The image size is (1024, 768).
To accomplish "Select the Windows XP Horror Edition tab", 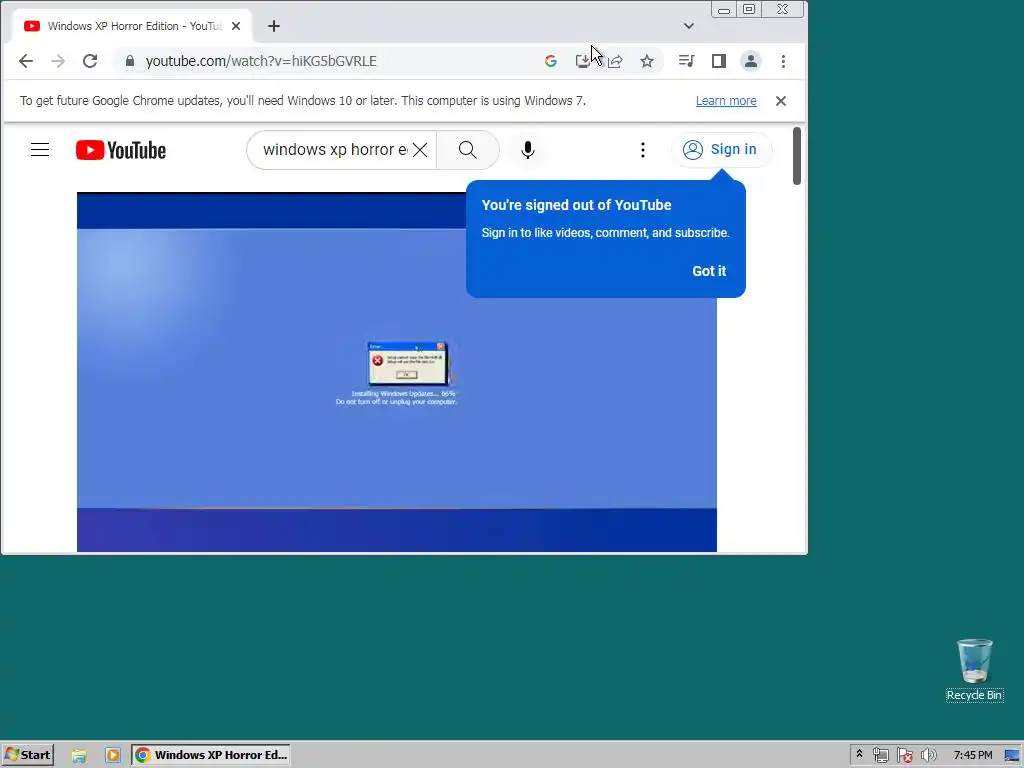I will (x=133, y=26).
